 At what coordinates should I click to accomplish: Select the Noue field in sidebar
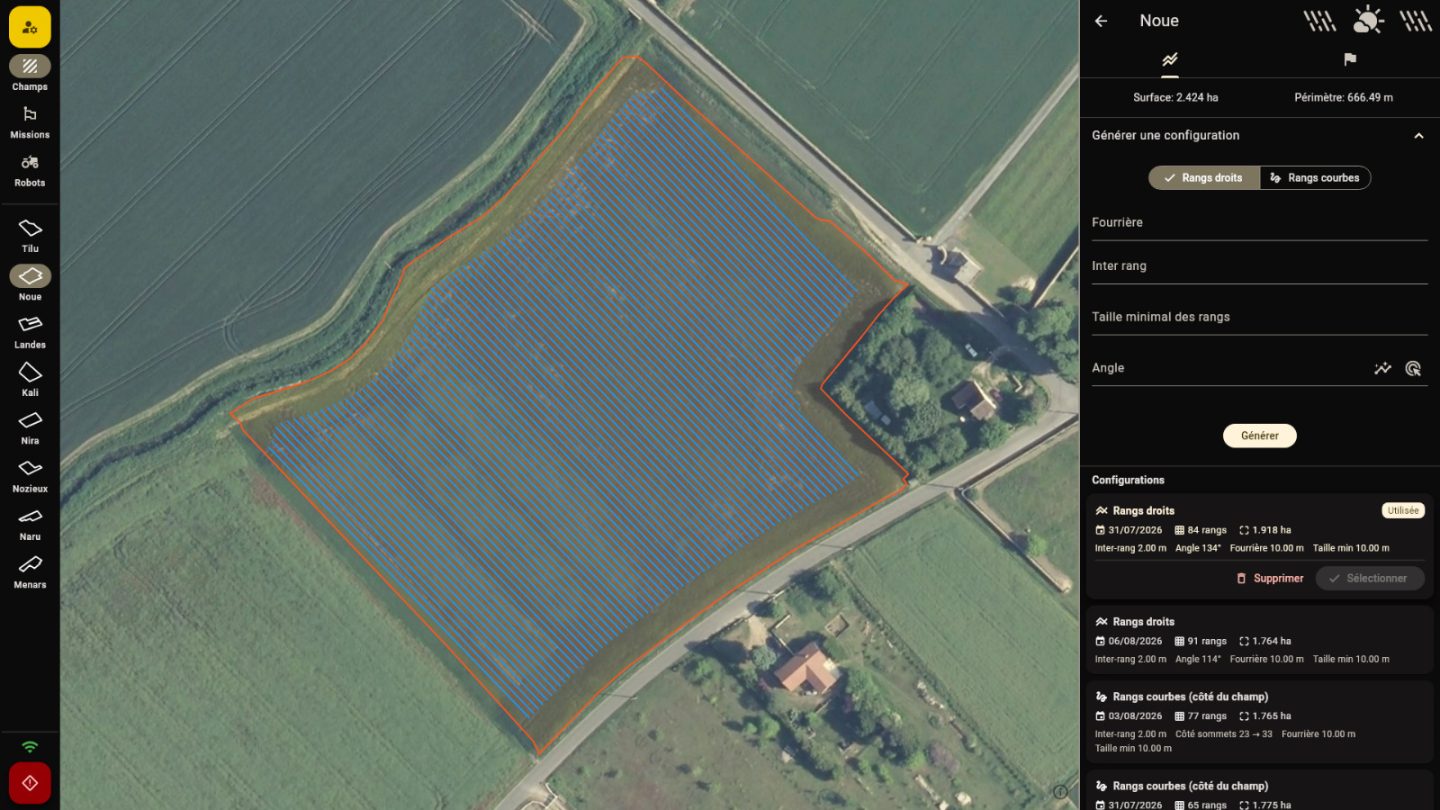click(x=30, y=284)
